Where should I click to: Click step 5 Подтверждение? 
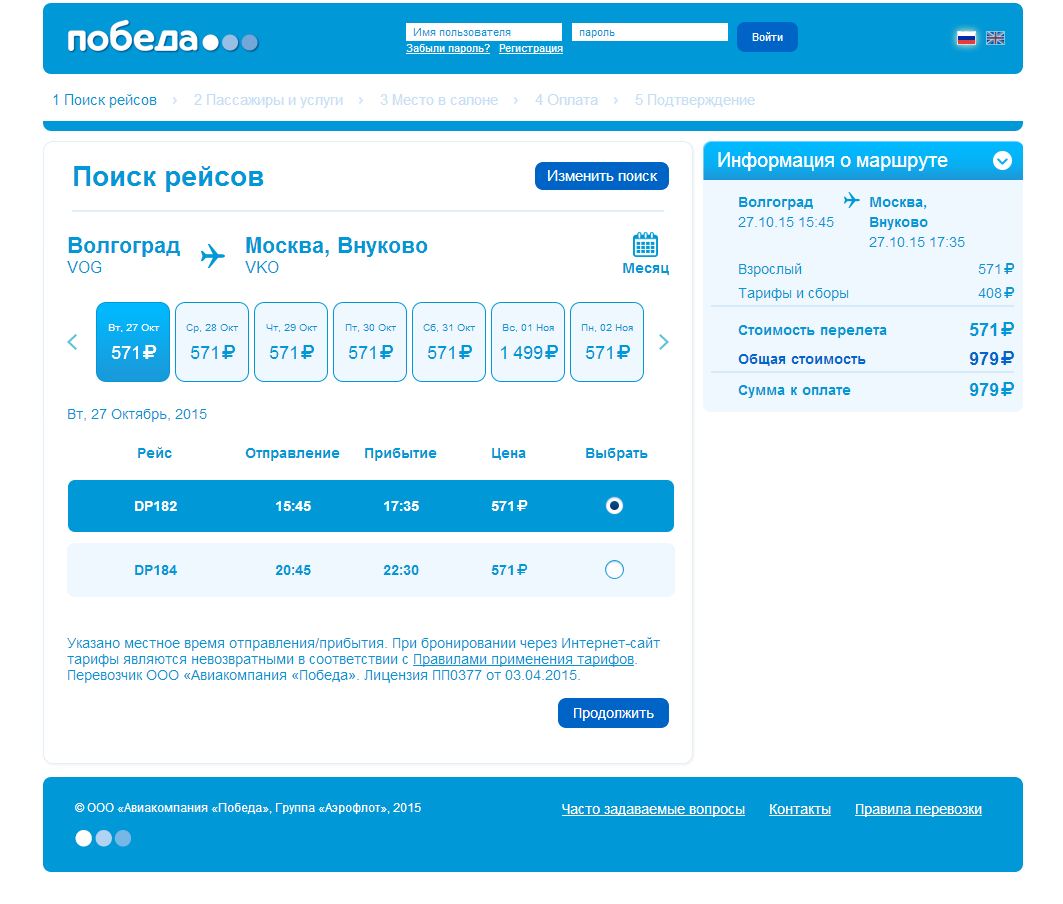[x=695, y=100]
